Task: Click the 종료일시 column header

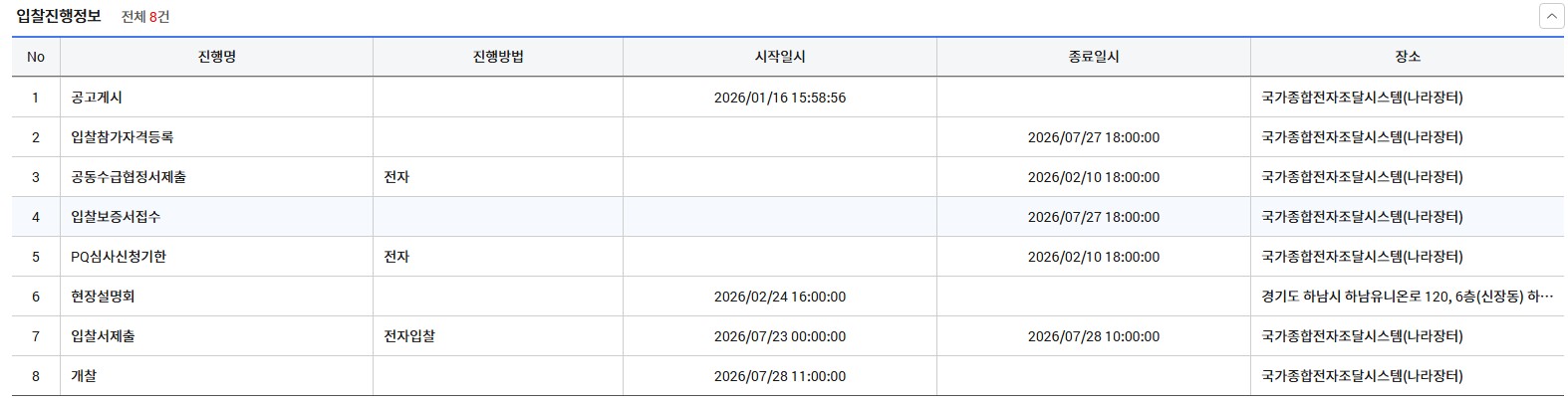Action: [1093, 57]
